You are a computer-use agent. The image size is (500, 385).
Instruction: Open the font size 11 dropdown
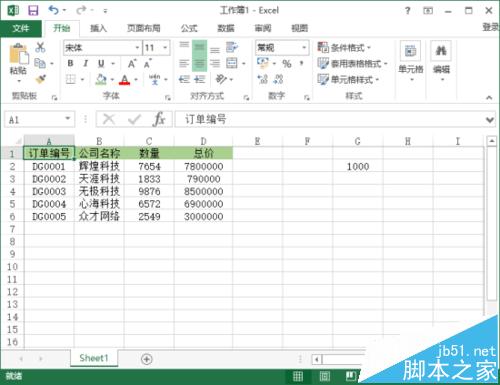coord(165,48)
